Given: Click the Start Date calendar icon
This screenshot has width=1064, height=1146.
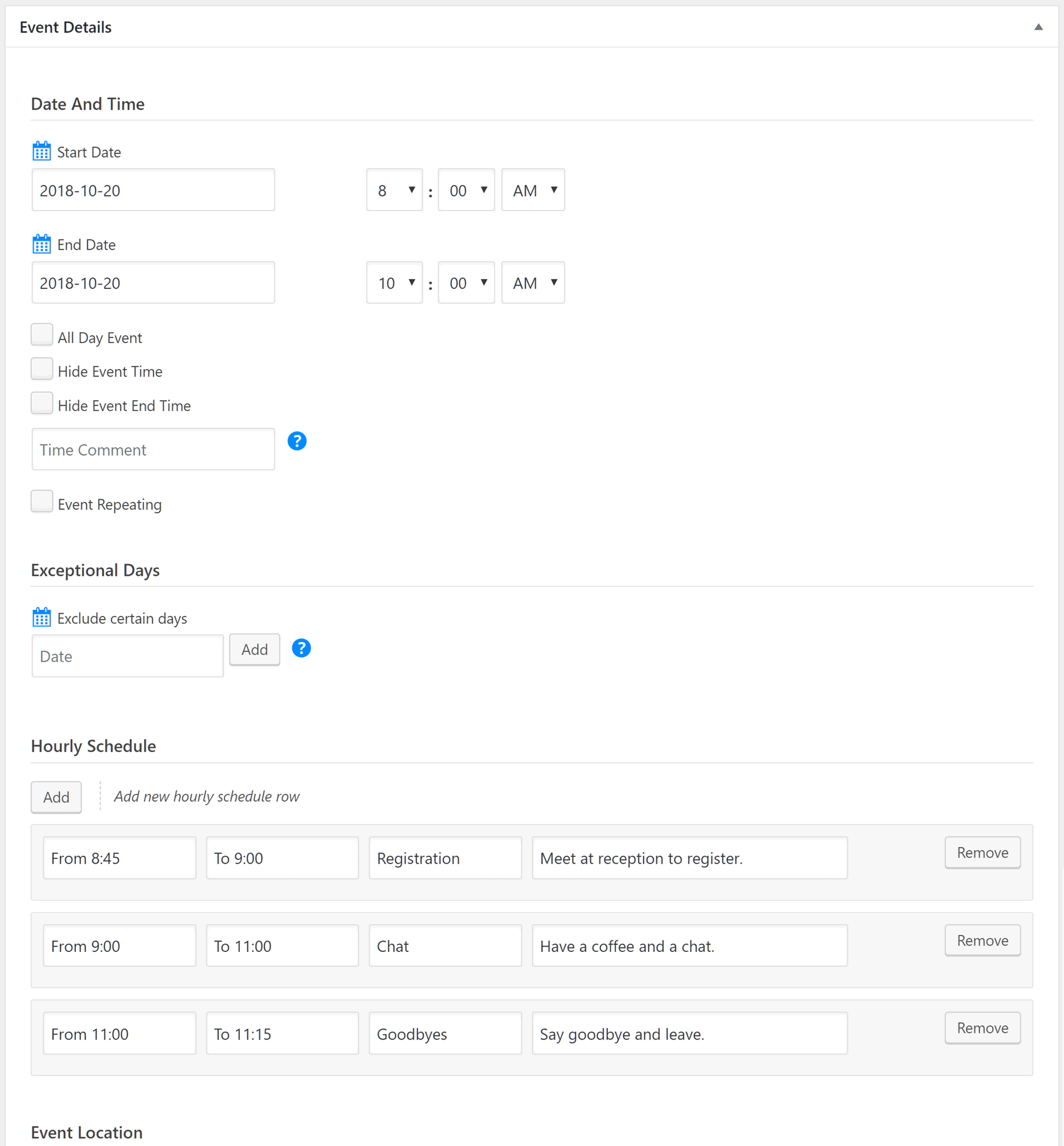Looking at the screenshot, I should tap(41, 152).
